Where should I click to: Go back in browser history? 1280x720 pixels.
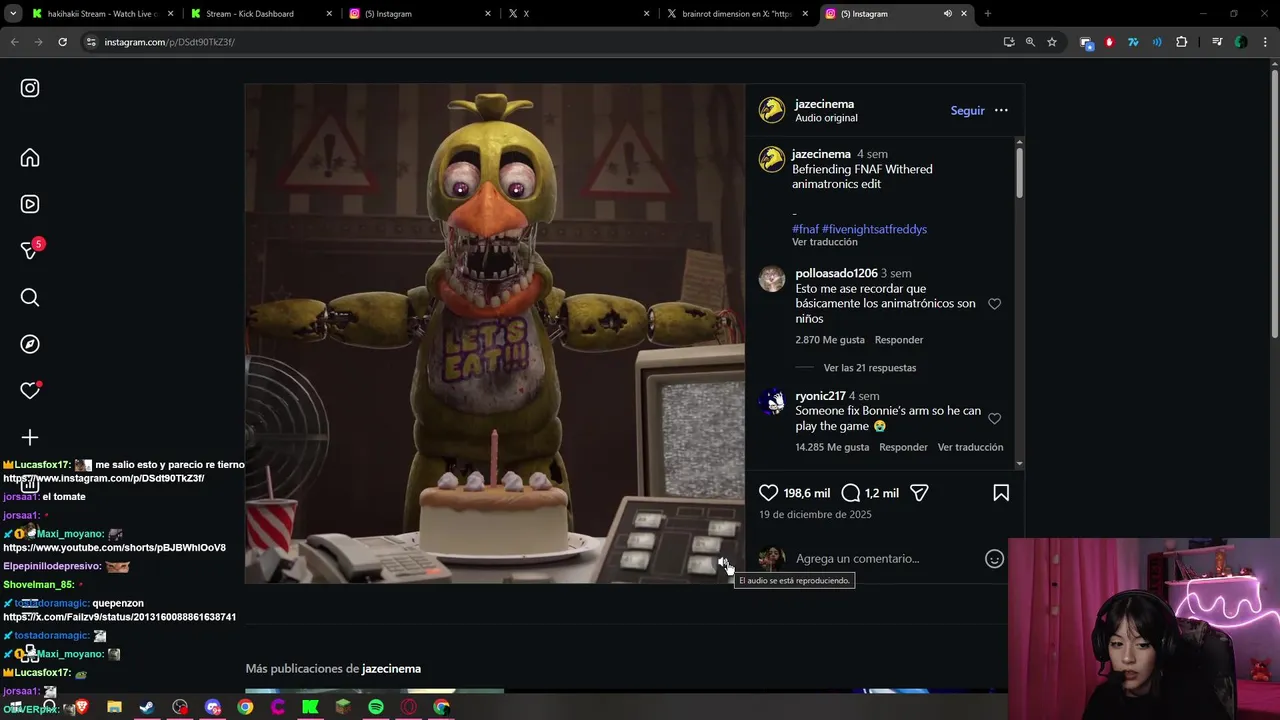[x=15, y=42]
